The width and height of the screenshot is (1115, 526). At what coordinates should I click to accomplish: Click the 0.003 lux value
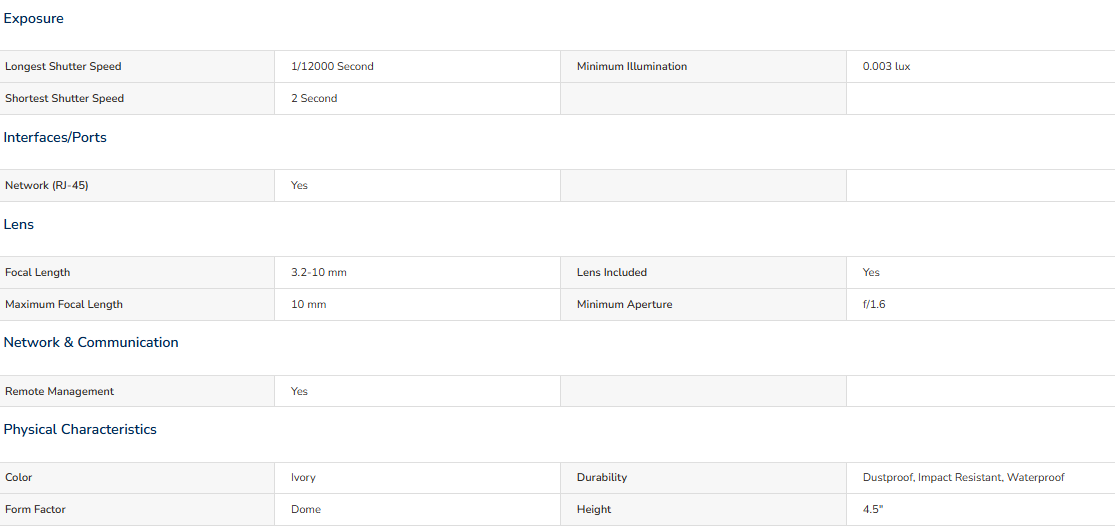(x=886, y=67)
